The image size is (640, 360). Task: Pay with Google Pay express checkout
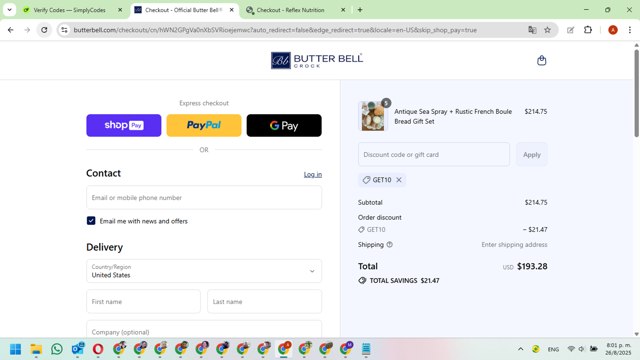[x=284, y=125]
